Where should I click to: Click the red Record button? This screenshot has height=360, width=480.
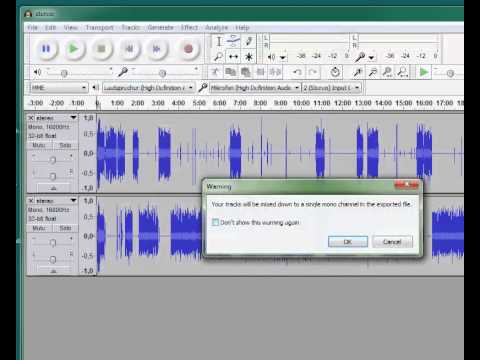click(x=188, y=49)
